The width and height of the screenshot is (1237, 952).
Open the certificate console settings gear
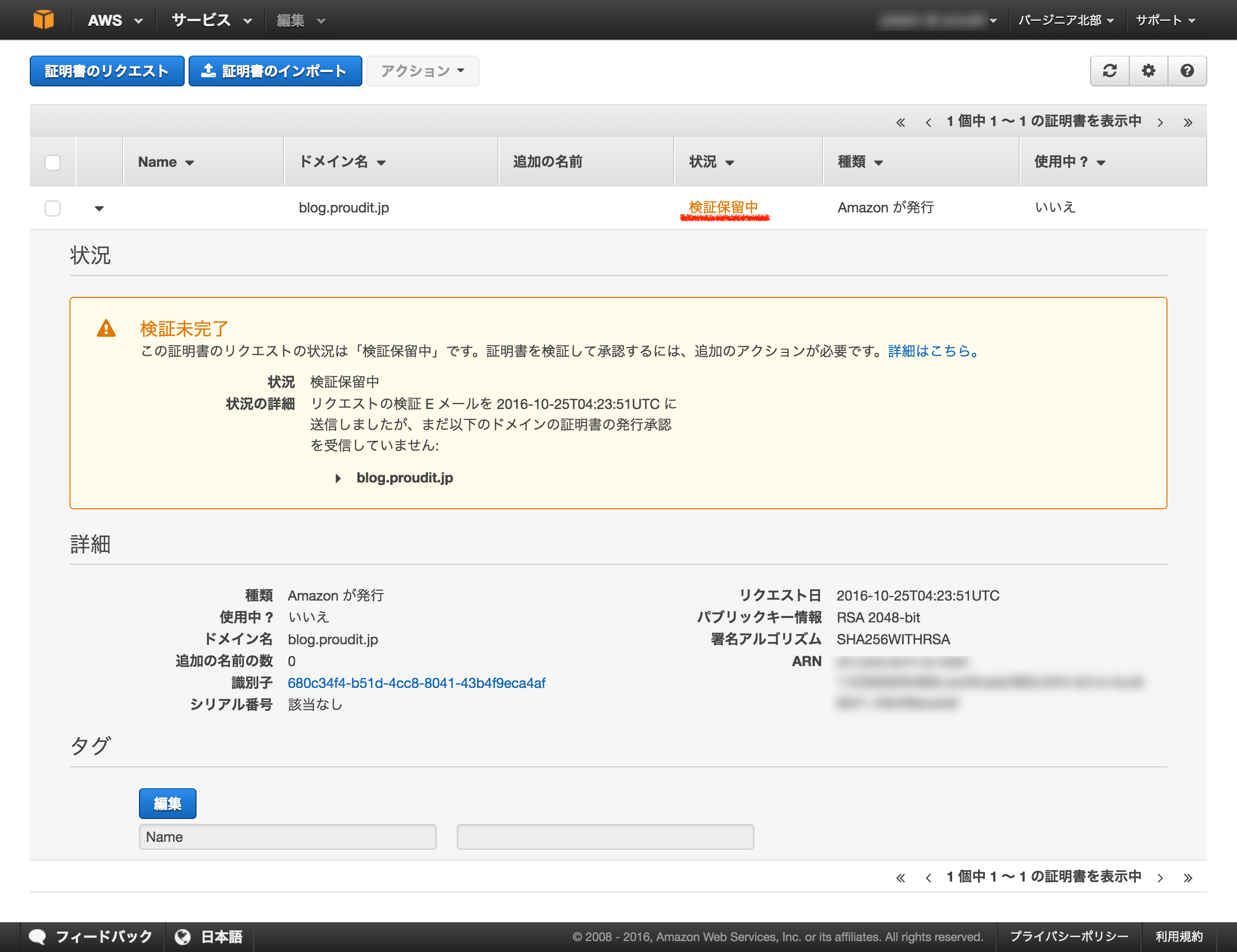tap(1148, 71)
